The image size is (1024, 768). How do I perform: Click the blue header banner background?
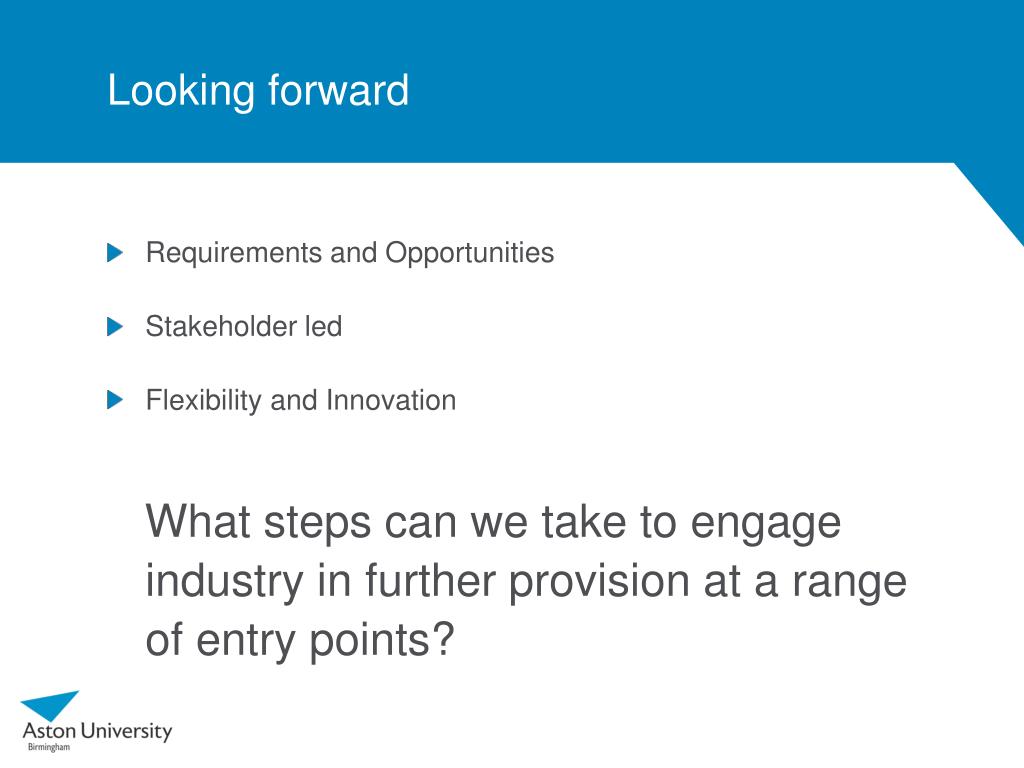coord(512,81)
